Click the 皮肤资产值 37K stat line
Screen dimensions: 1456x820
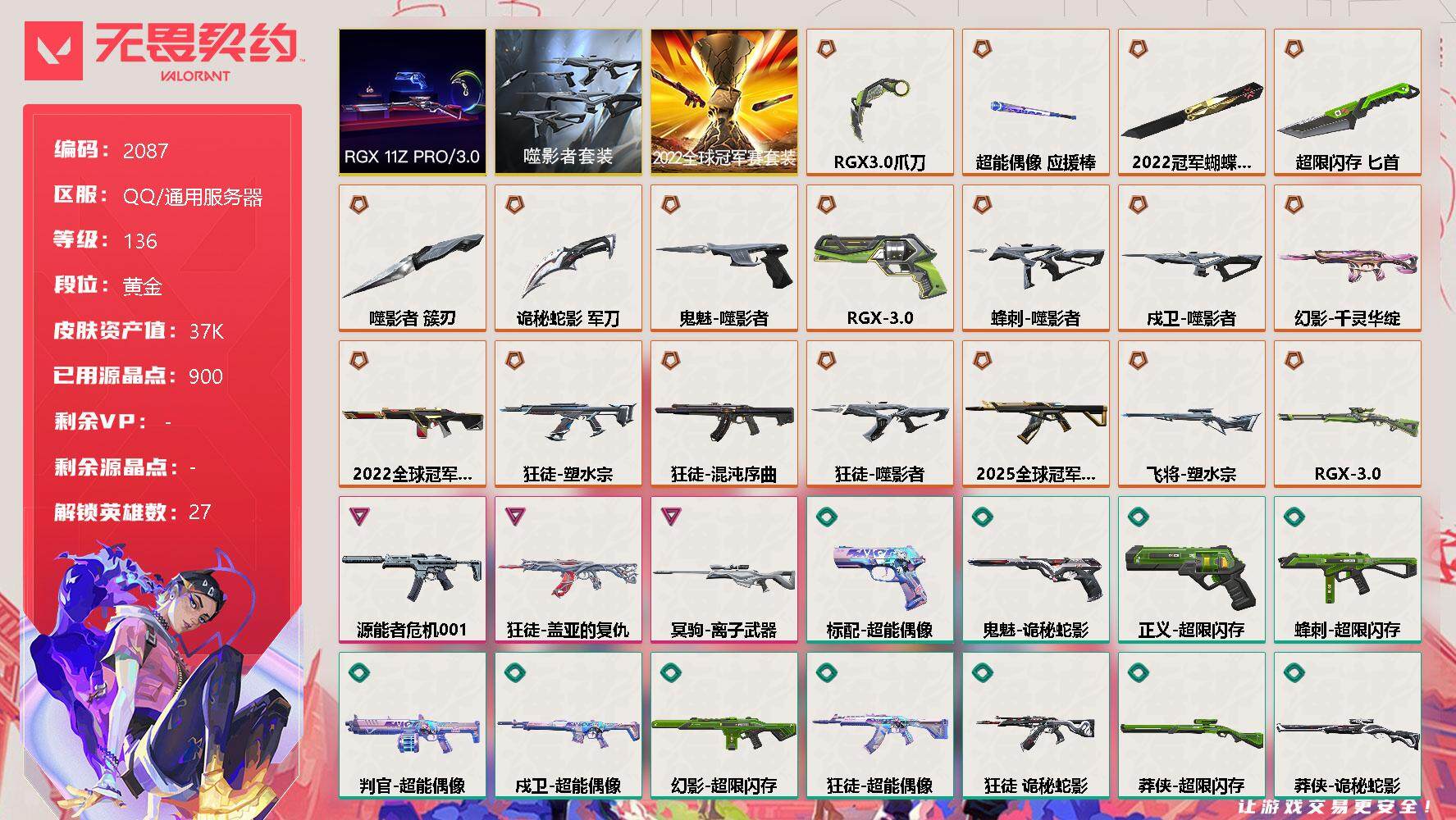coord(138,330)
